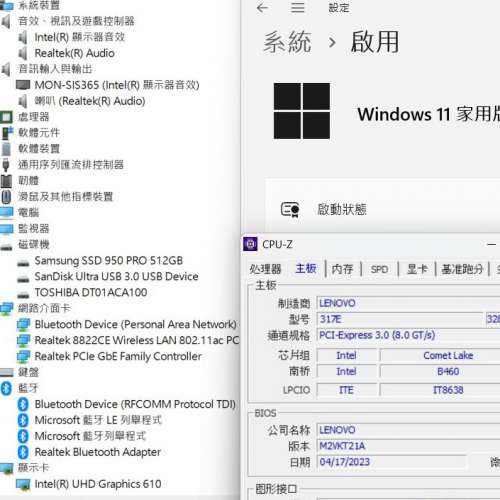Select 喇叭 (Realtek(R) Audio) device
The height and width of the screenshot is (500, 500).
90,101
